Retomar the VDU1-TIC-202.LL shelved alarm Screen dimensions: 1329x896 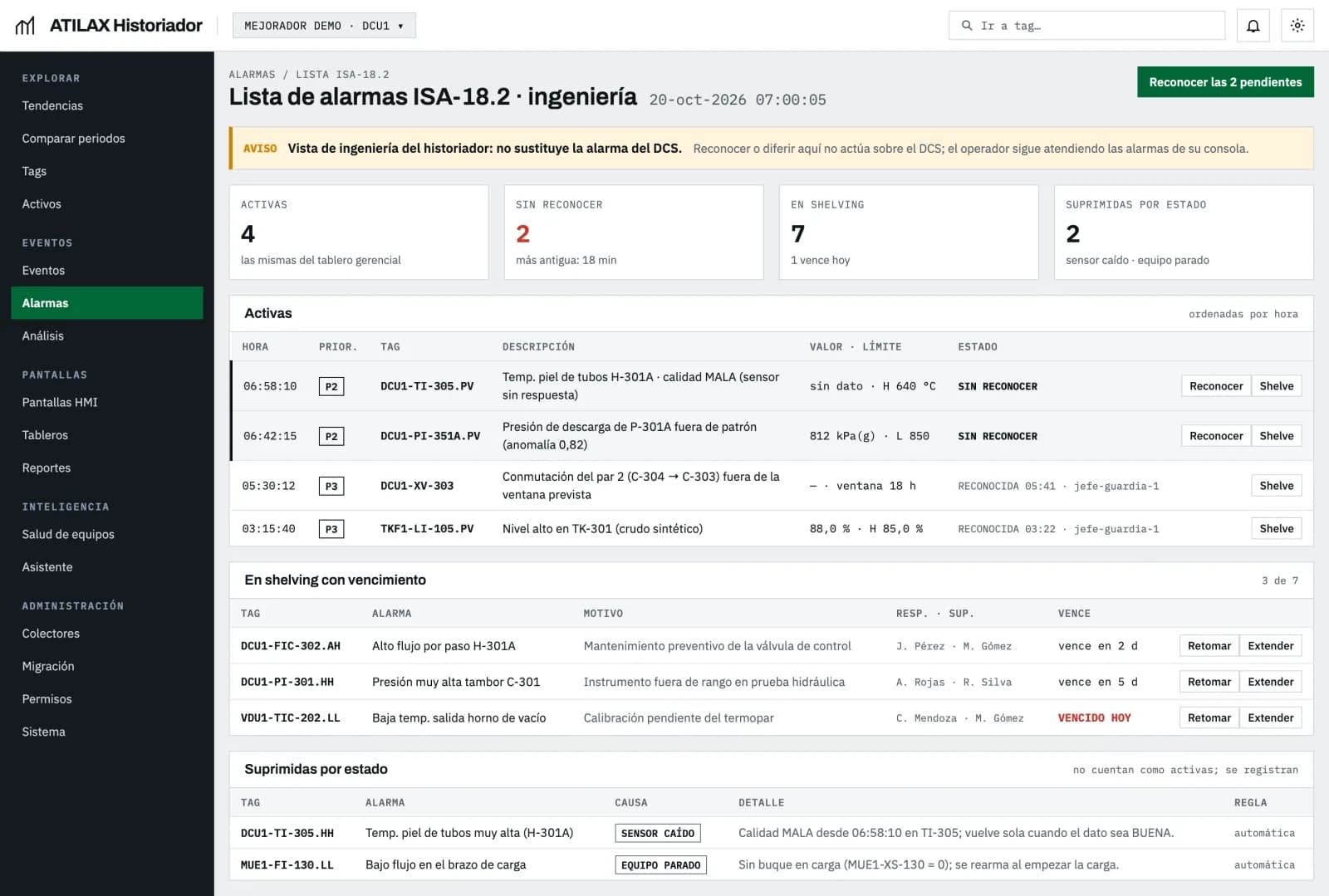(x=1209, y=718)
